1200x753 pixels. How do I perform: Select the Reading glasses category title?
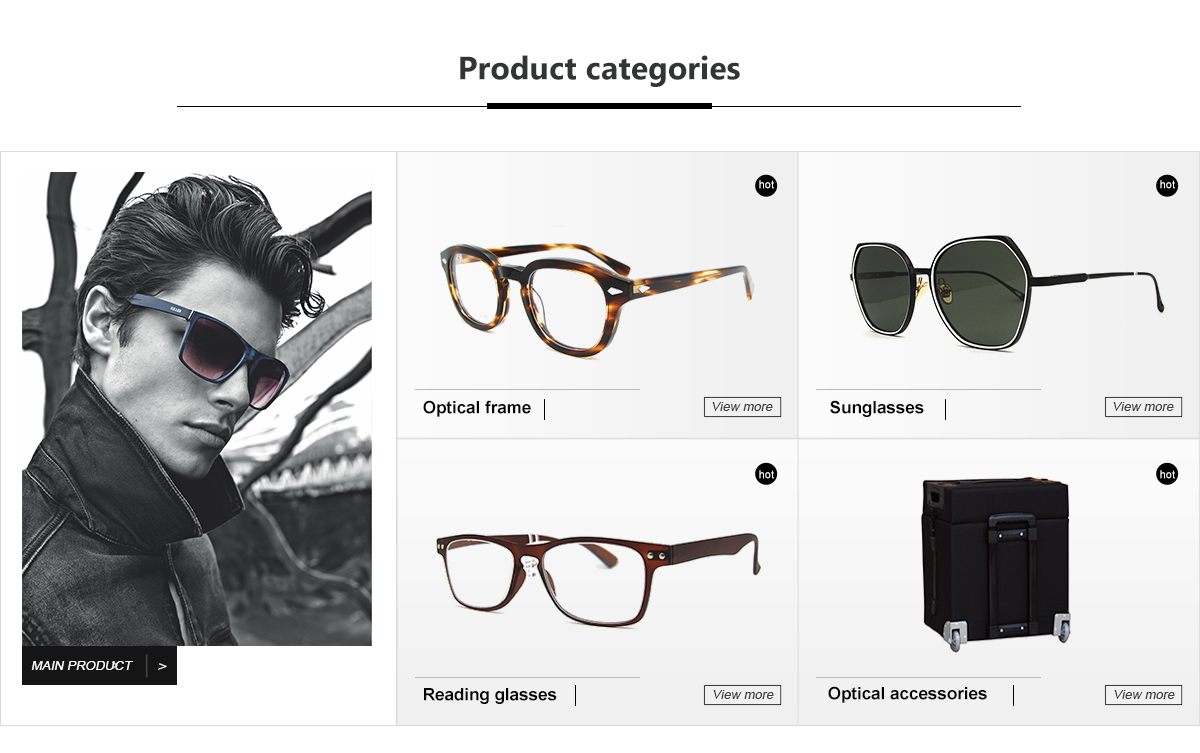(490, 695)
